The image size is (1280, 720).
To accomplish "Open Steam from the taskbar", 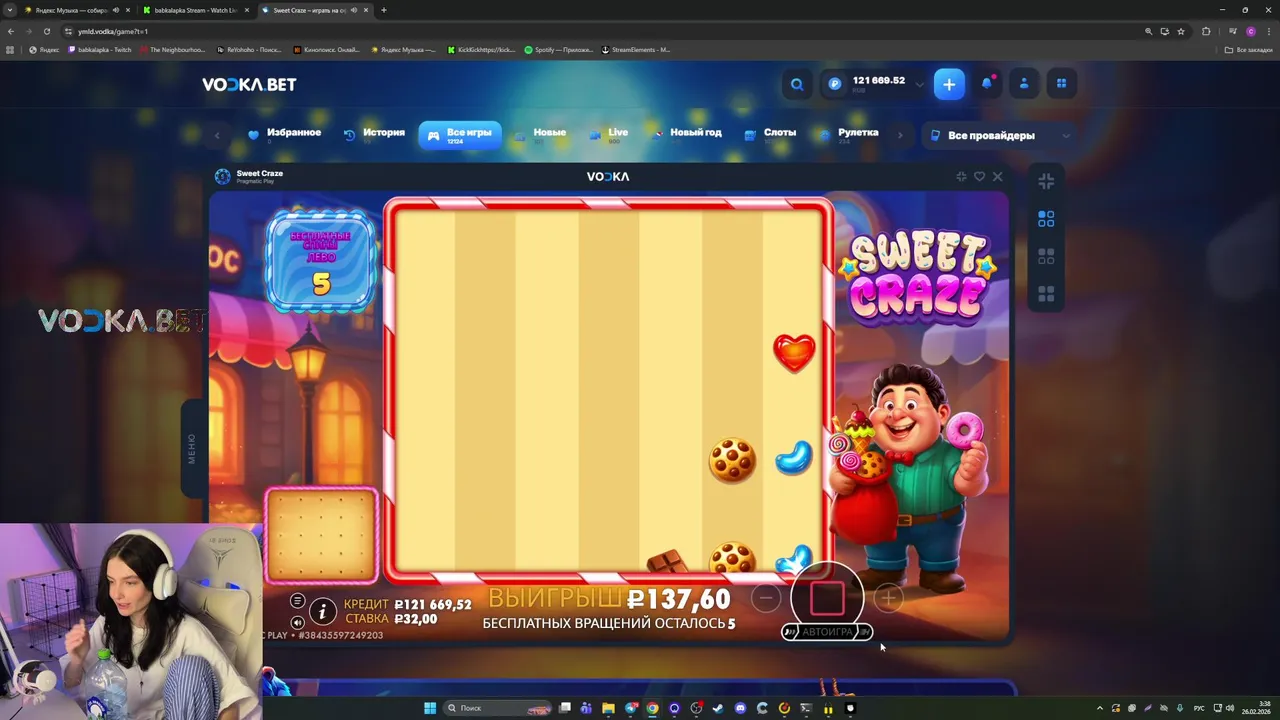I will 718,708.
